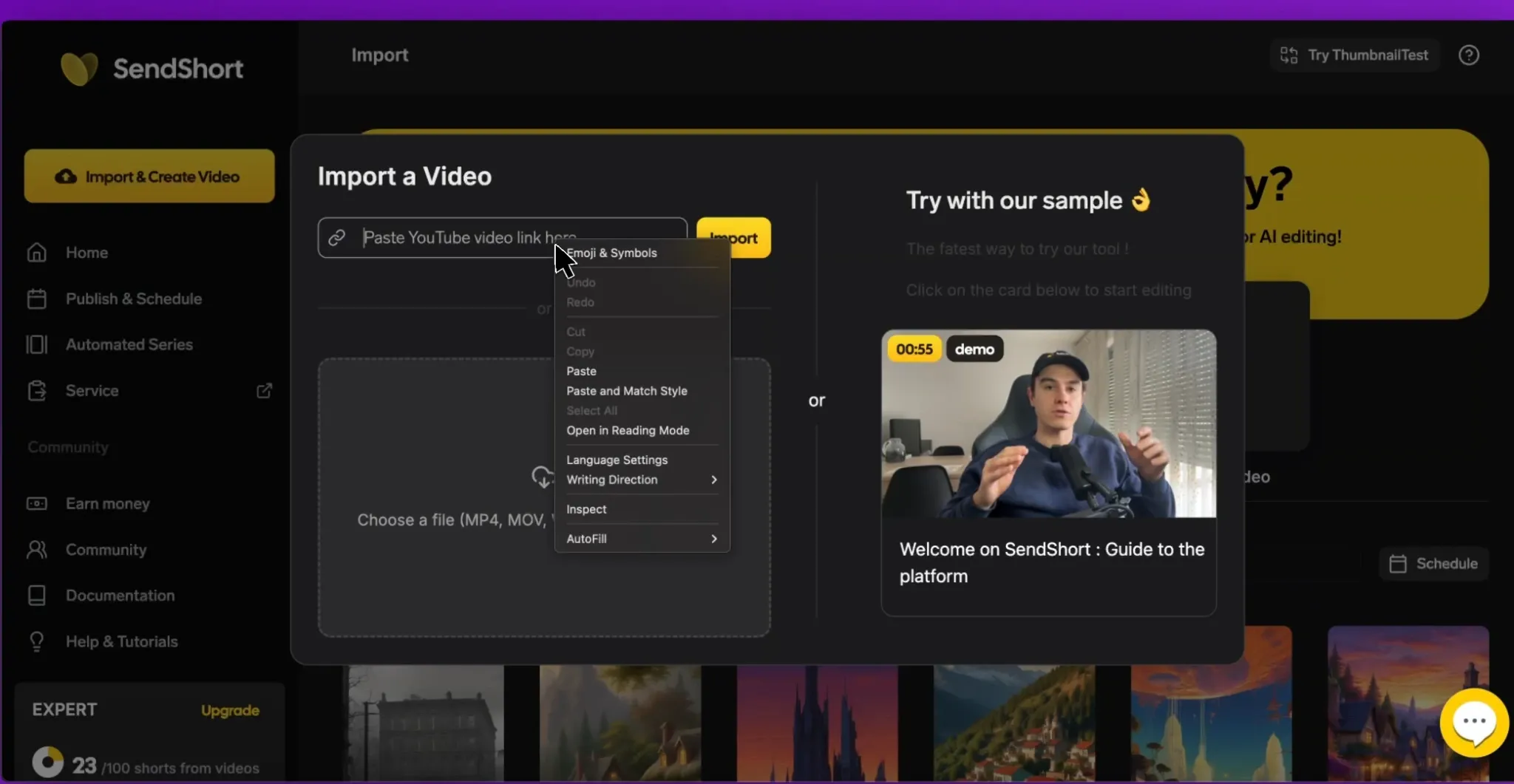
Task: Select the Publish & Schedule calendar icon
Action: point(37,299)
